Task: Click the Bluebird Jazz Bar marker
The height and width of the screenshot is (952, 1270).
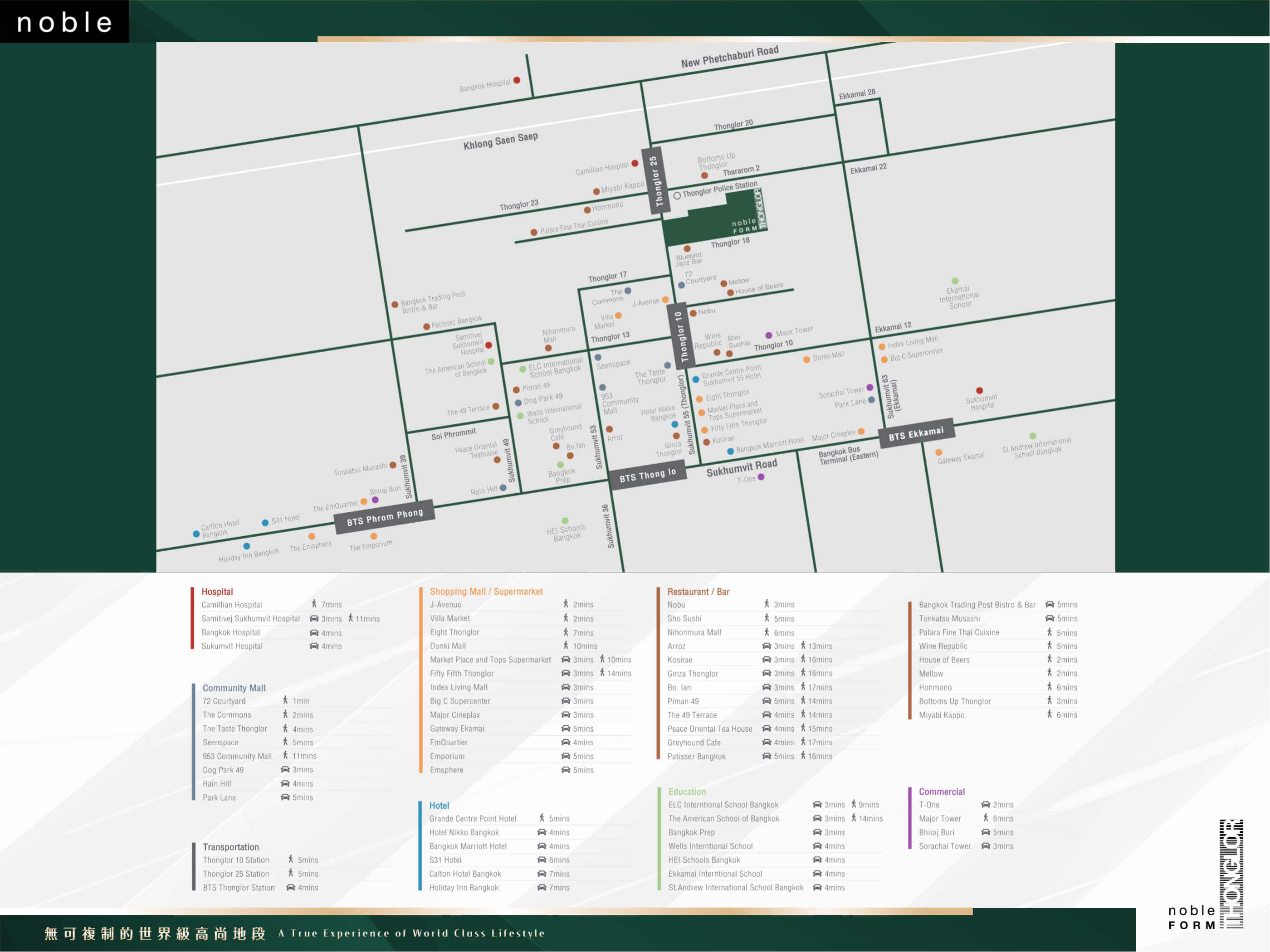Action: click(687, 249)
